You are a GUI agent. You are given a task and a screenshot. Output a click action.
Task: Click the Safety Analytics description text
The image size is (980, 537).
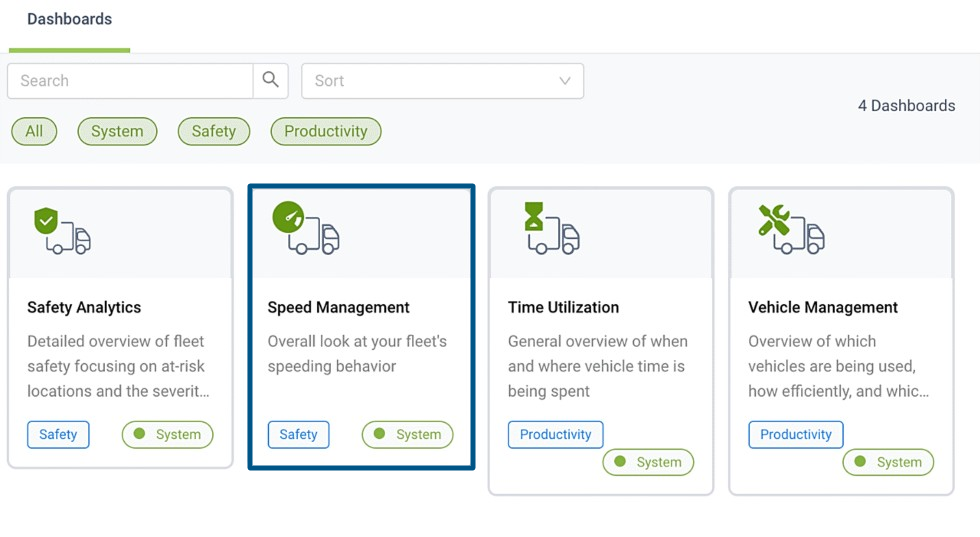click(118, 366)
